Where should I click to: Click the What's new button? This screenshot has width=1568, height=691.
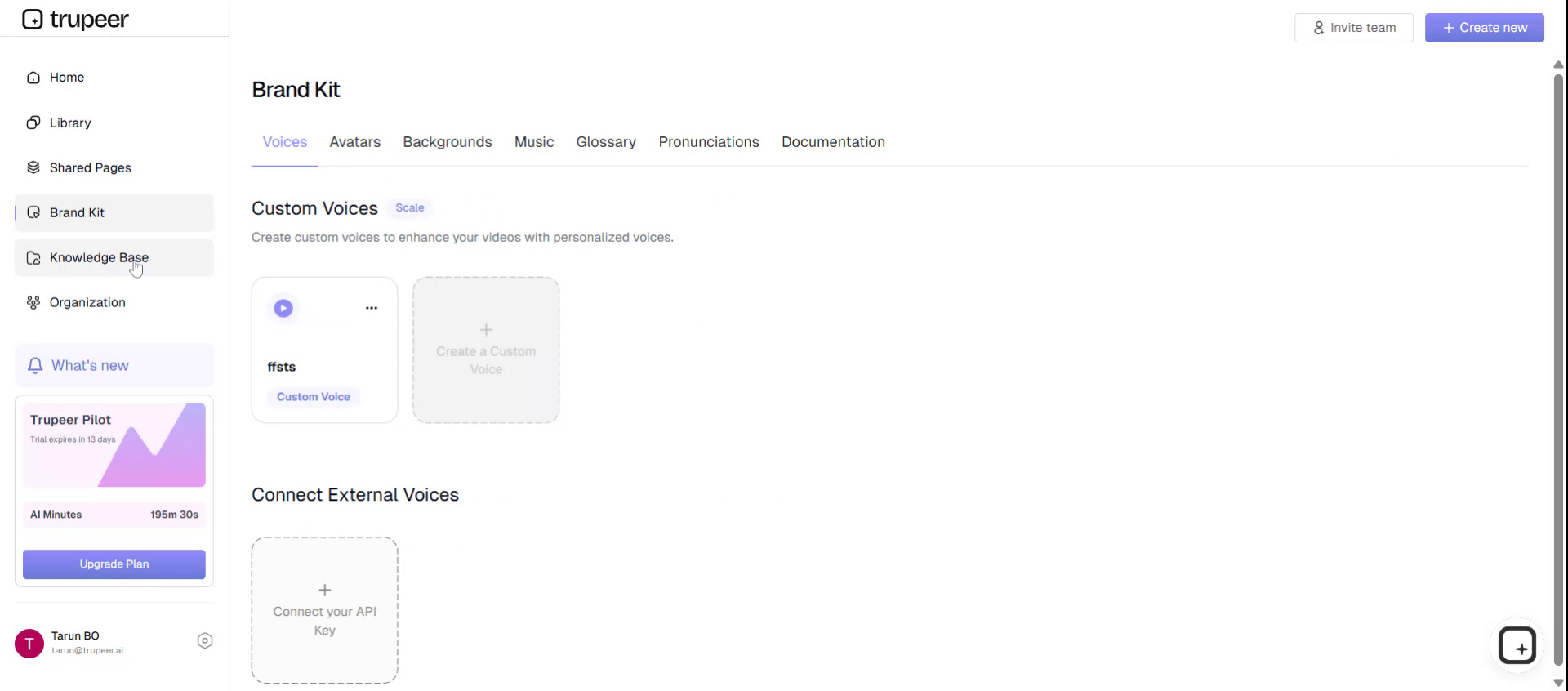point(114,365)
